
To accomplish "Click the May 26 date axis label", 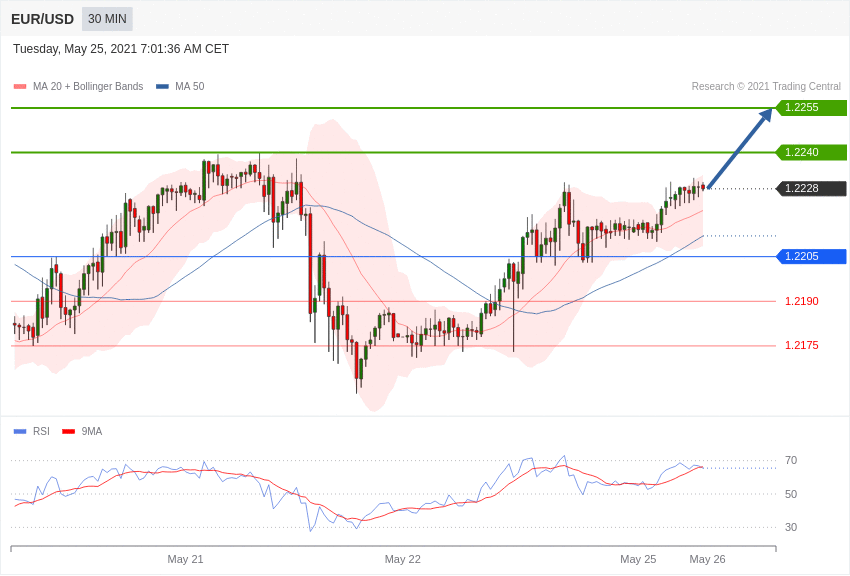I will [707, 559].
